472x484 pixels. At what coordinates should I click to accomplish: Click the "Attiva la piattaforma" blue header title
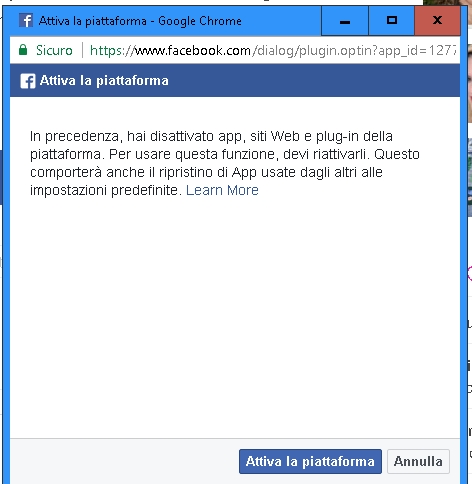(x=104, y=81)
